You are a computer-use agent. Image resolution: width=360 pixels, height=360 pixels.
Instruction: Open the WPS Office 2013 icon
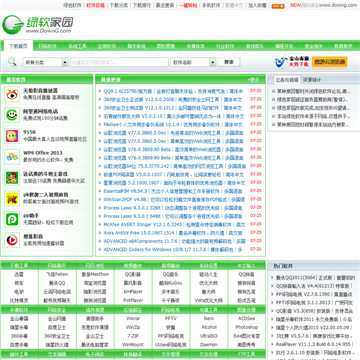[12, 157]
